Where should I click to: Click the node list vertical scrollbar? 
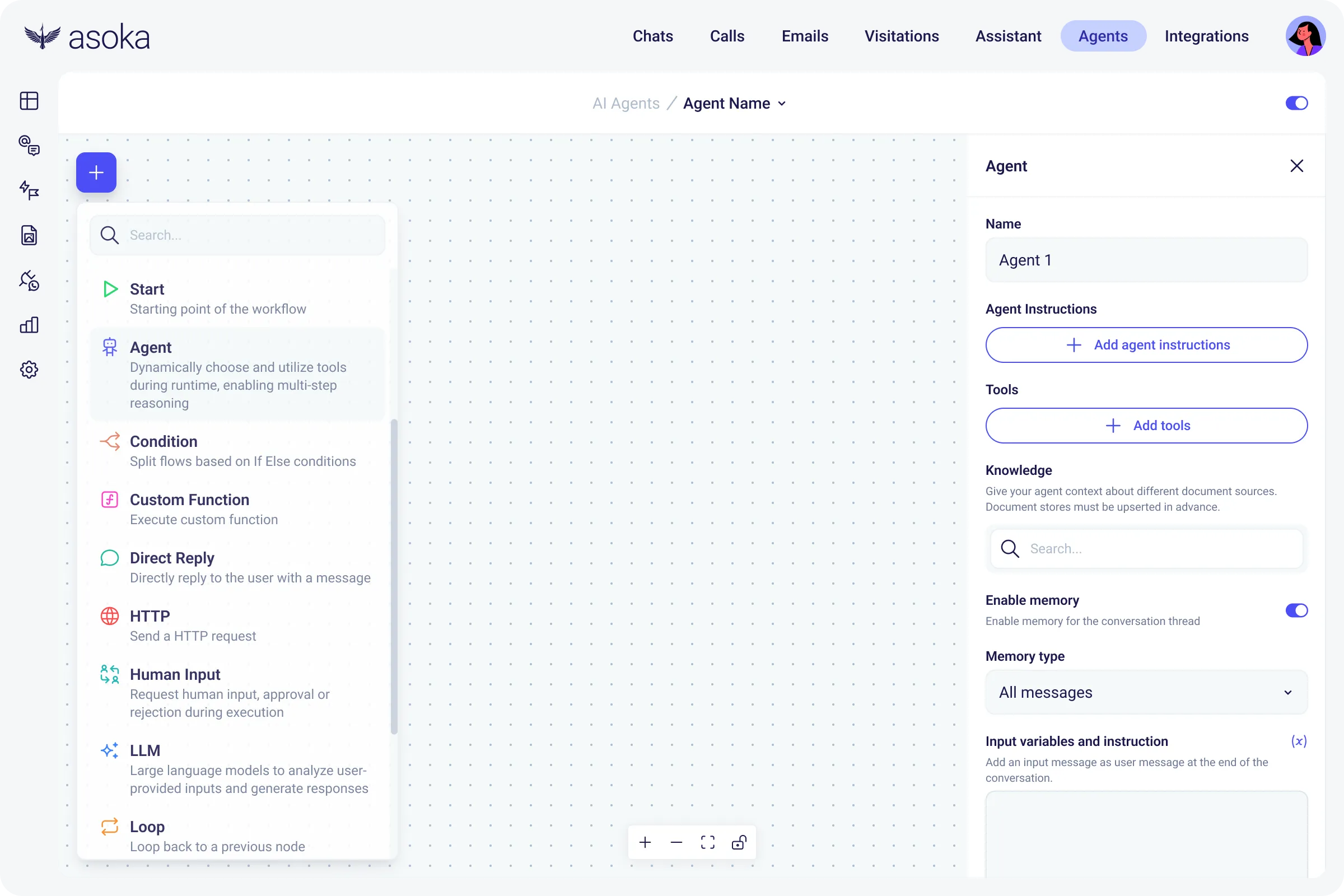[x=394, y=576]
